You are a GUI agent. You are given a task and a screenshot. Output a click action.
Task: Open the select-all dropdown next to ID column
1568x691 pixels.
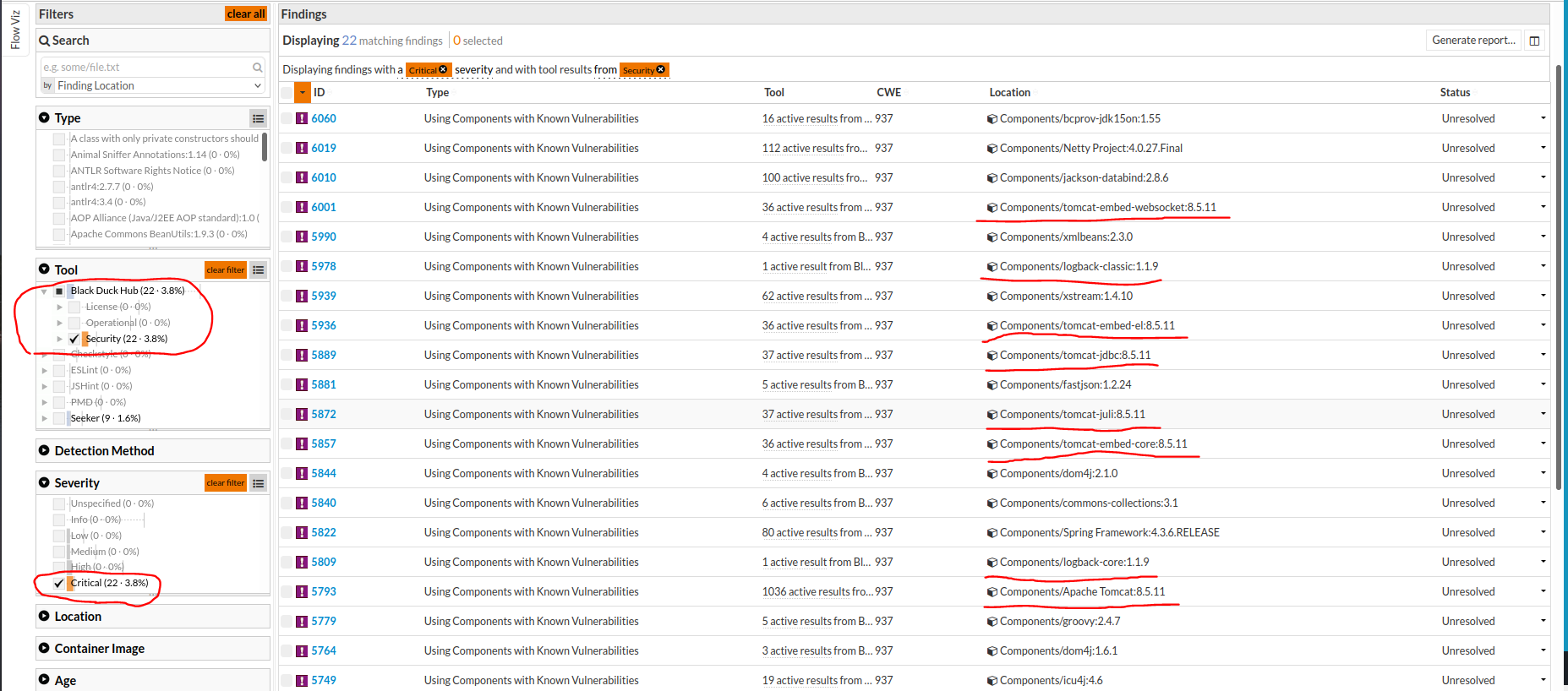click(303, 92)
